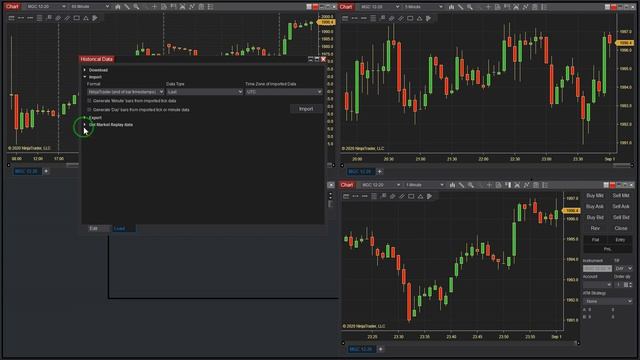Viewport: 640px width, 360px height.
Task: Open the Data Type dropdown
Action: pos(204,92)
